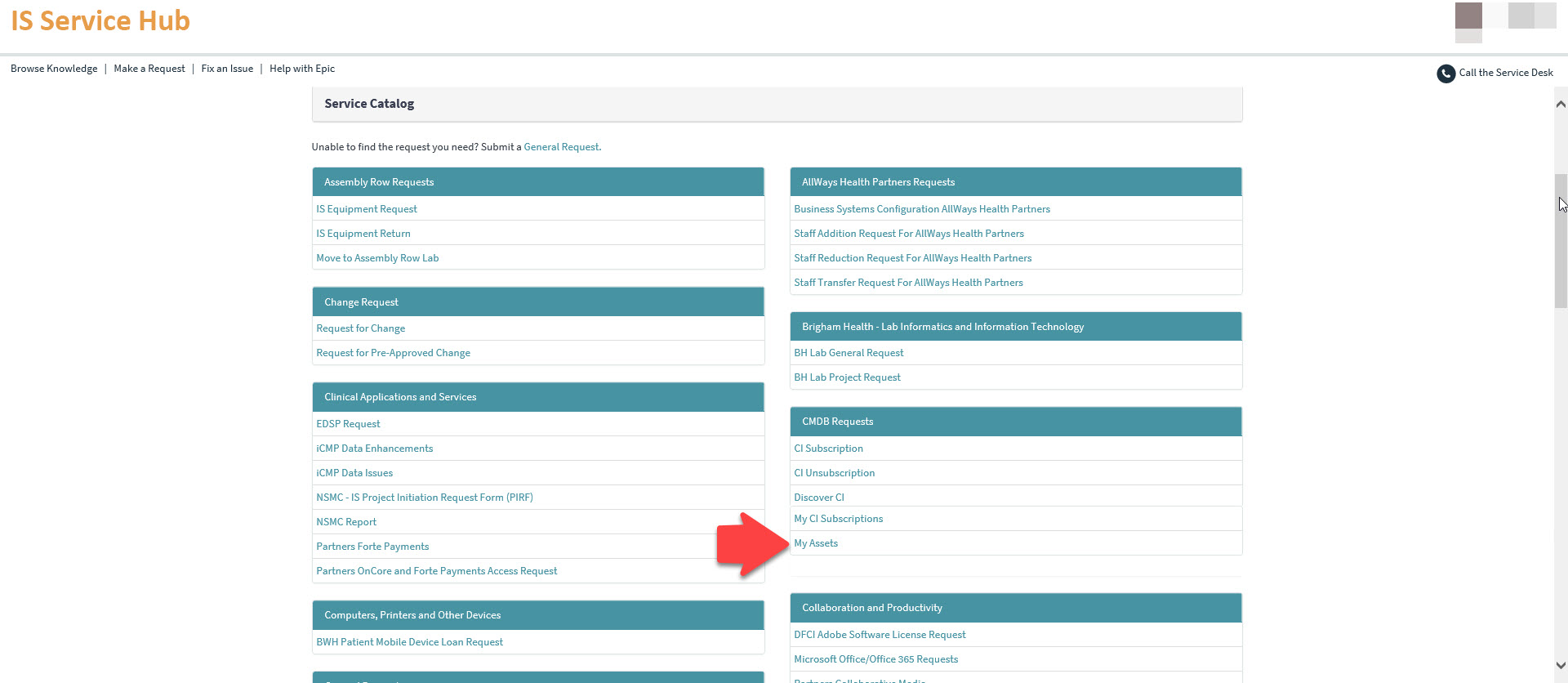Image resolution: width=1568 pixels, height=683 pixels.
Task: Open DFCI Adobe Software License Request
Action: coord(880,635)
